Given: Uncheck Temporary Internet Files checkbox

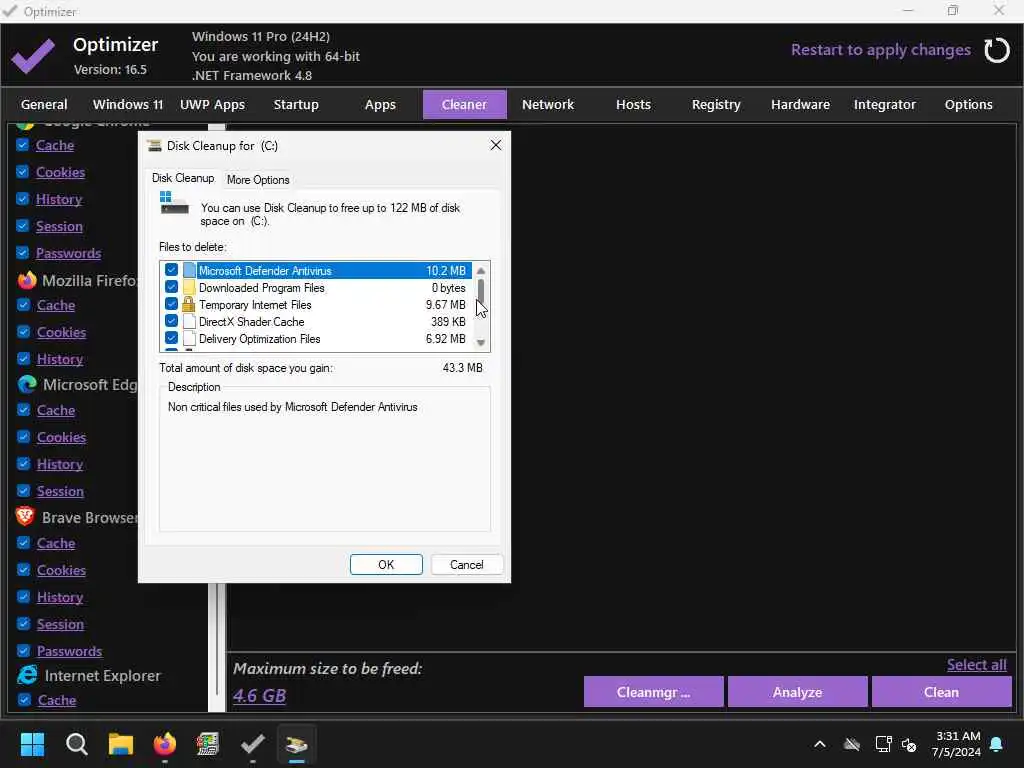Looking at the screenshot, I should click(171, 304).
